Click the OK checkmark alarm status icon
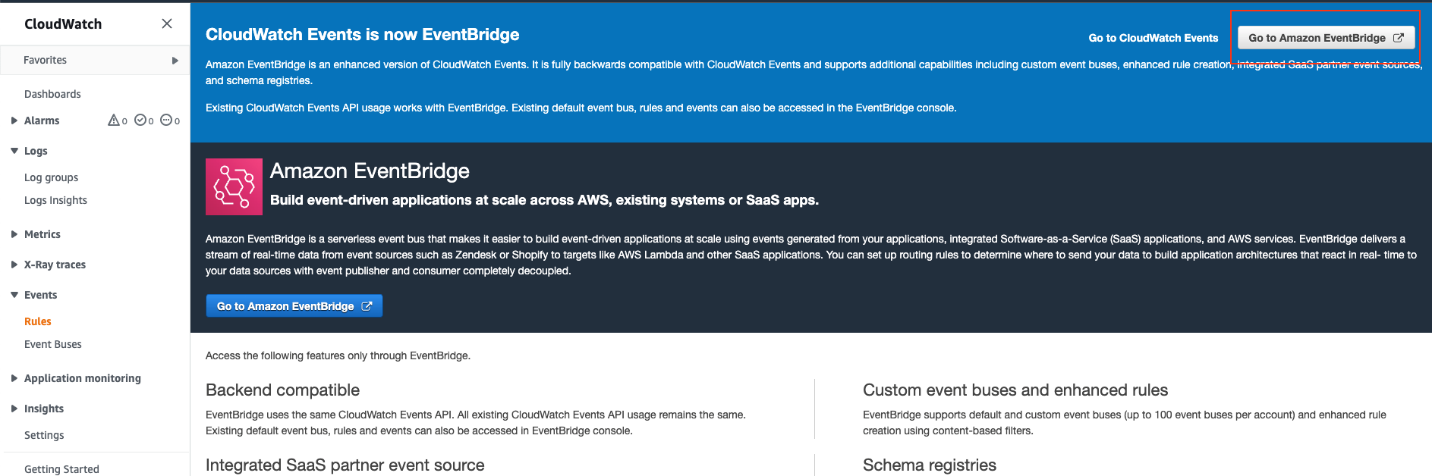1432x476 pixels. [140, 121]
